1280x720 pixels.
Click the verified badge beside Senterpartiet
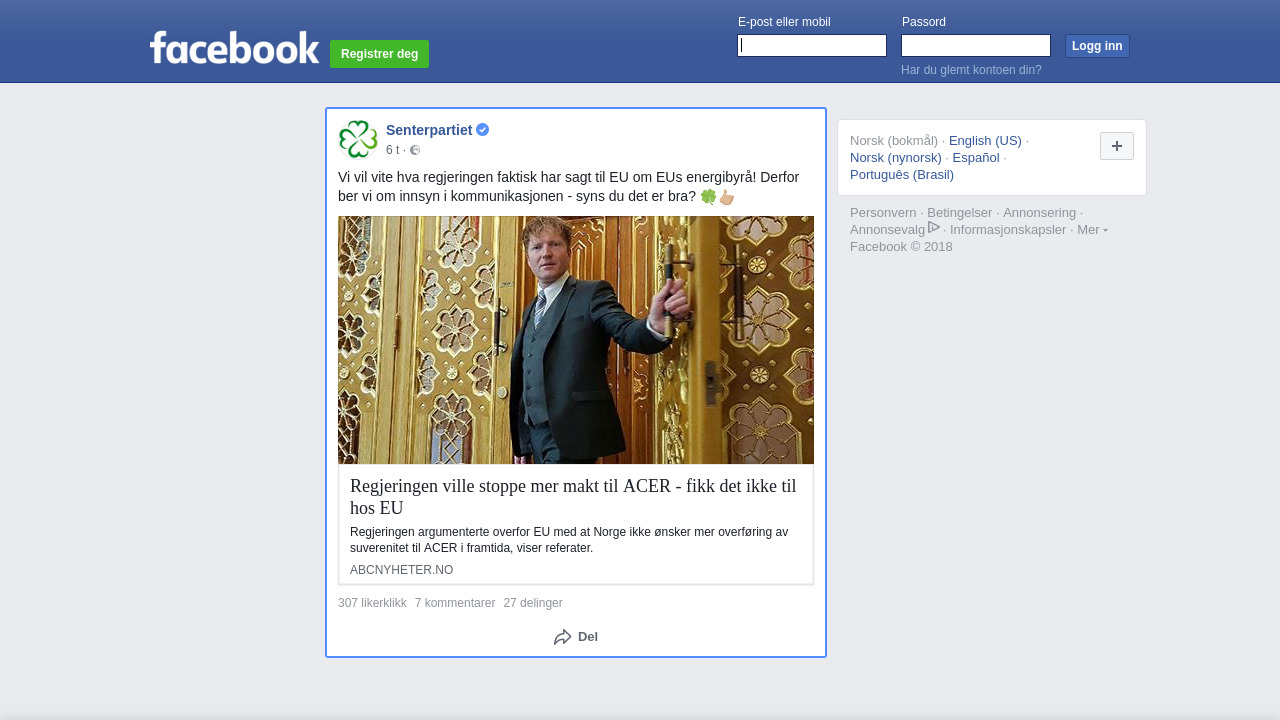482,130
